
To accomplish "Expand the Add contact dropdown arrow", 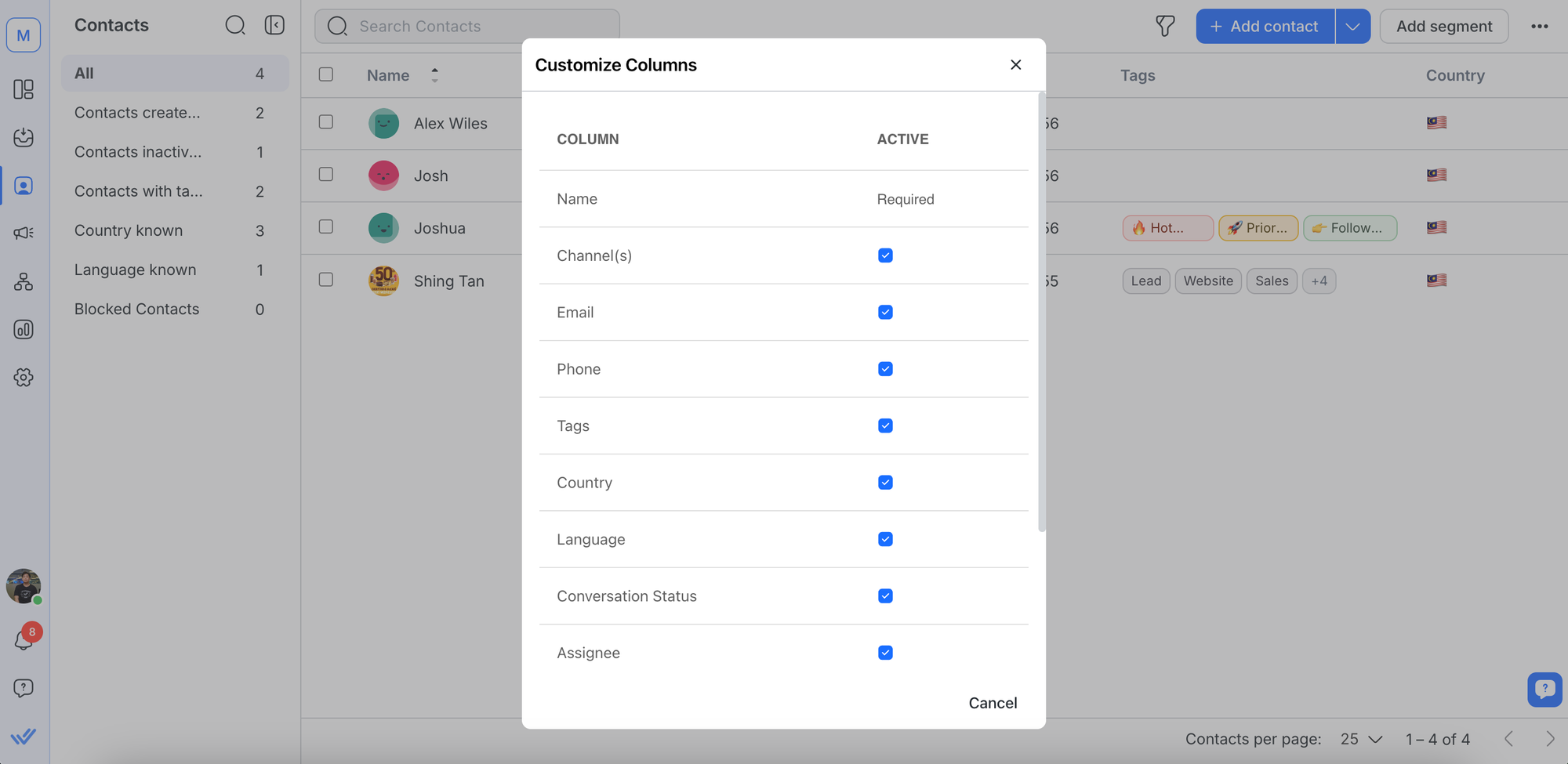I will point(1352,26).
